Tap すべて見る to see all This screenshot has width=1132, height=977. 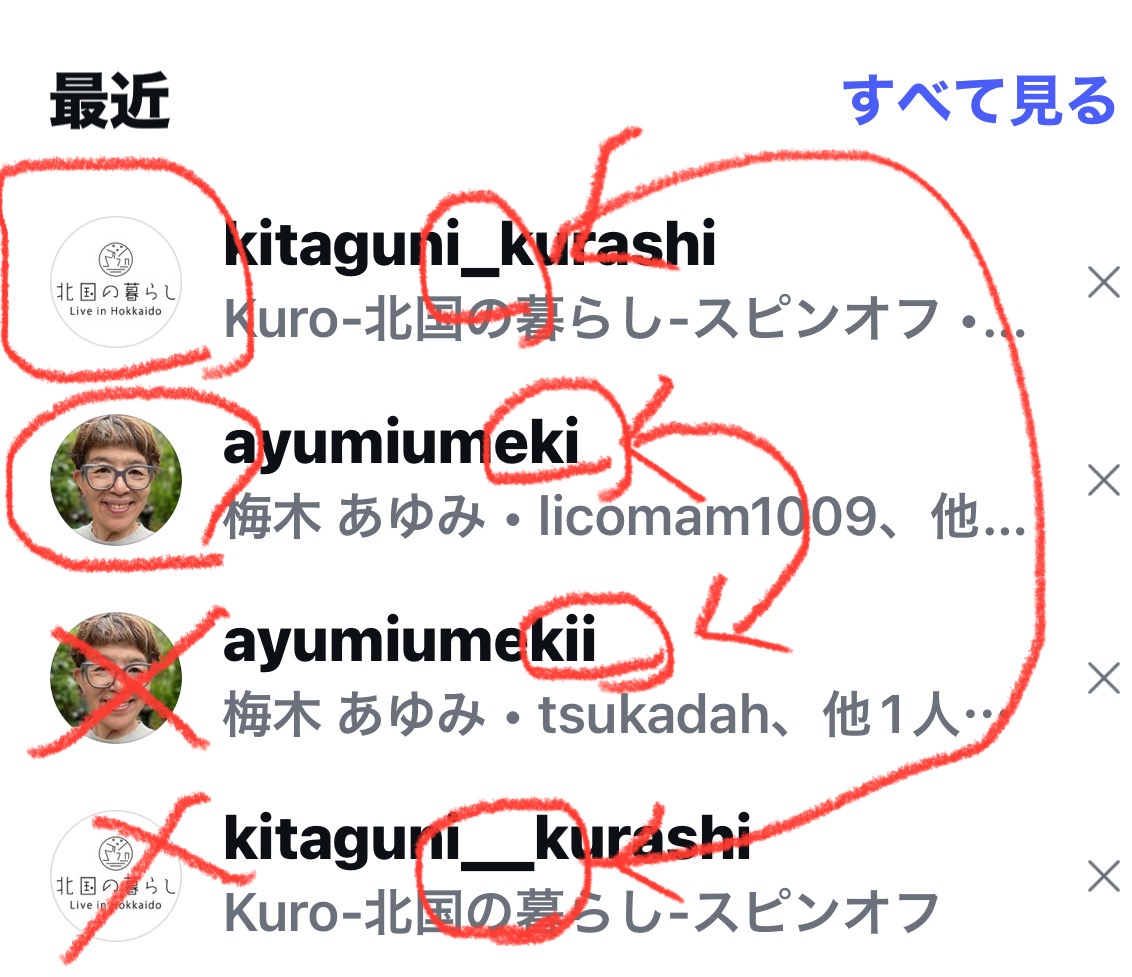tap(979, 100)
